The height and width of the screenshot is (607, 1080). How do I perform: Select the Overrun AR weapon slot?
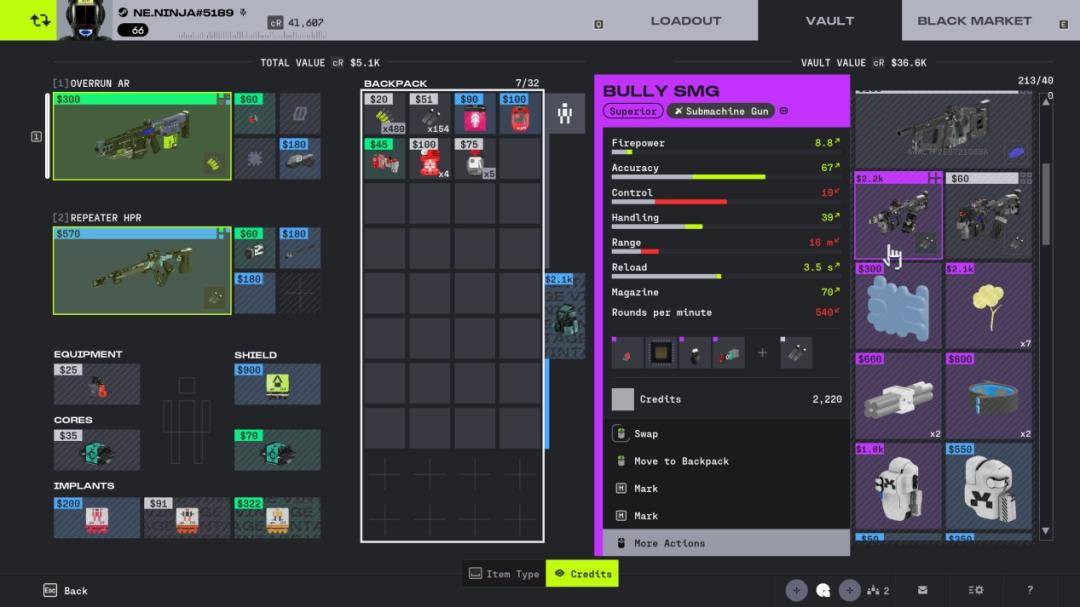coord(141,137)
